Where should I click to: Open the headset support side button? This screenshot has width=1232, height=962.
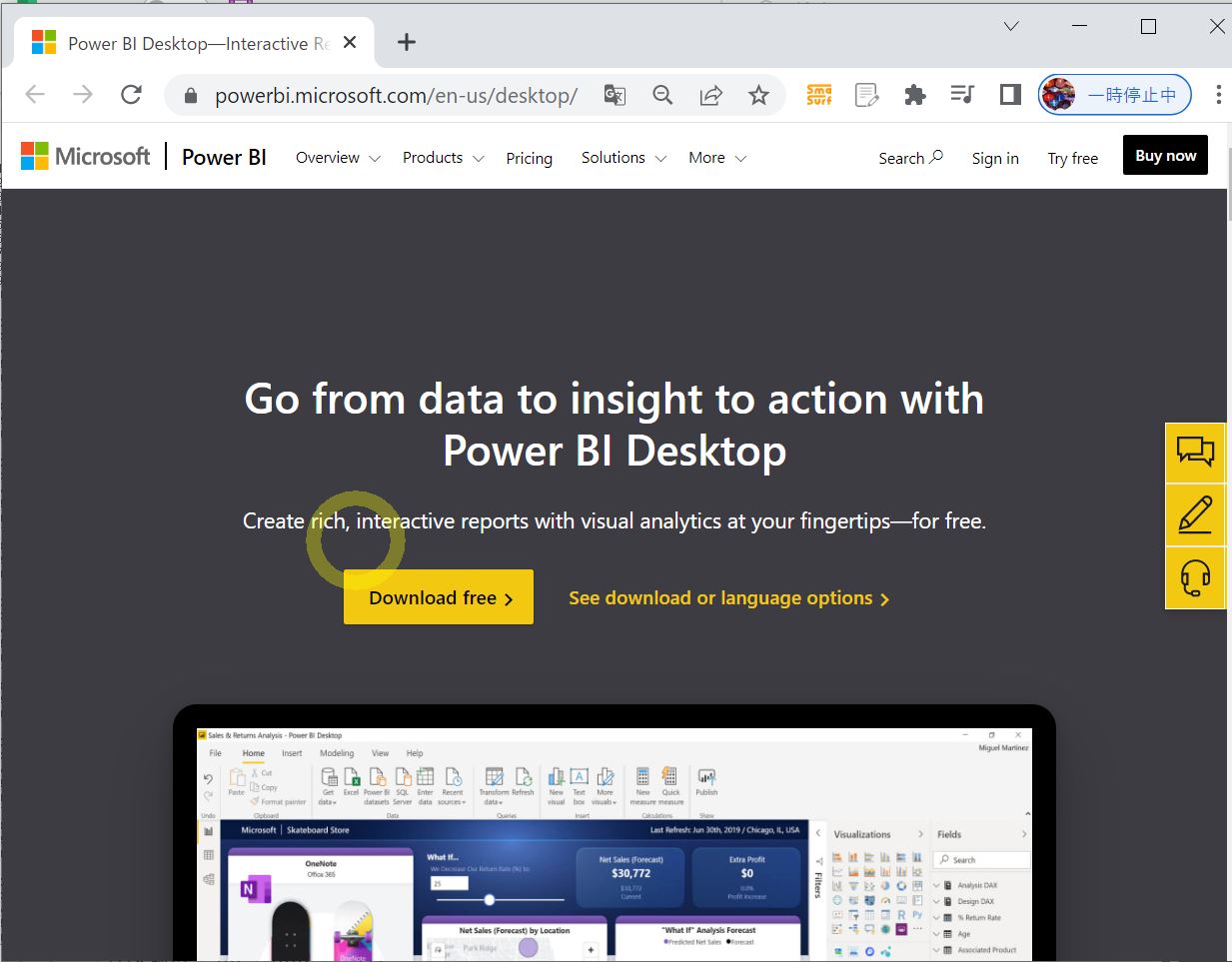(x=1195, y=577)
